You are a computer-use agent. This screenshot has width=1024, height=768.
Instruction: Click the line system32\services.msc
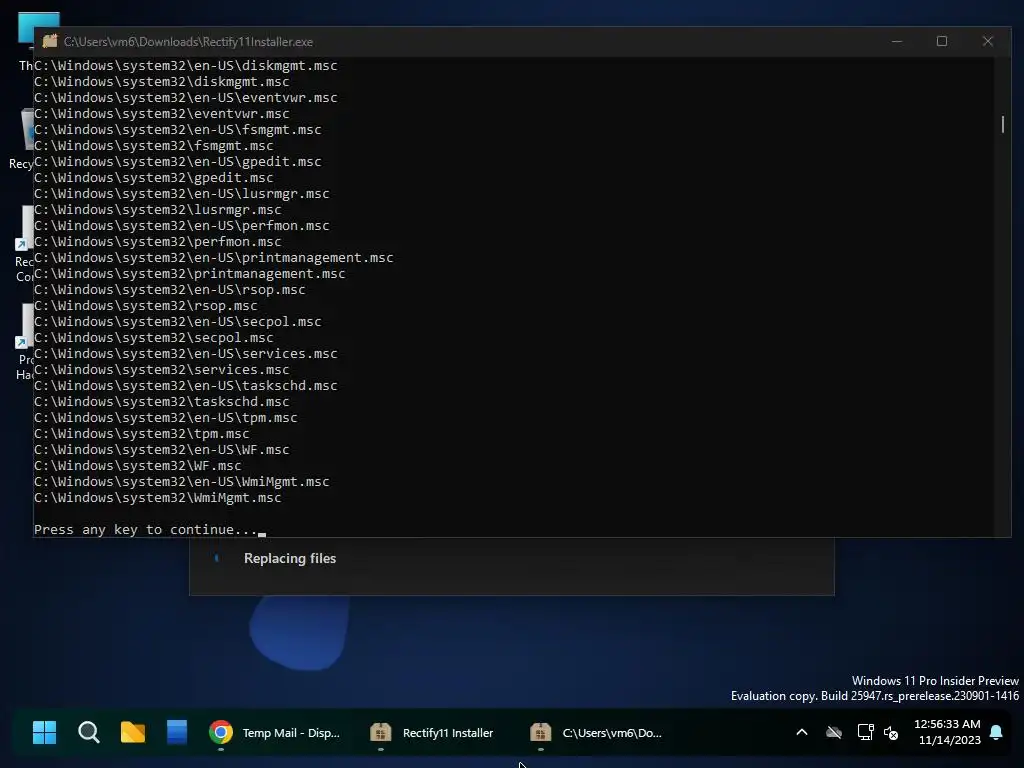coord(161,370)
